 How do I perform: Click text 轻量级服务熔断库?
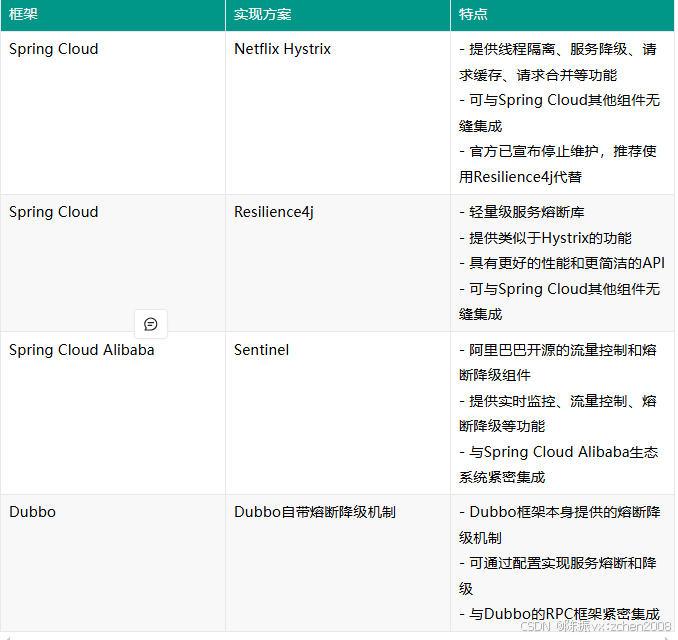(527, 212)
